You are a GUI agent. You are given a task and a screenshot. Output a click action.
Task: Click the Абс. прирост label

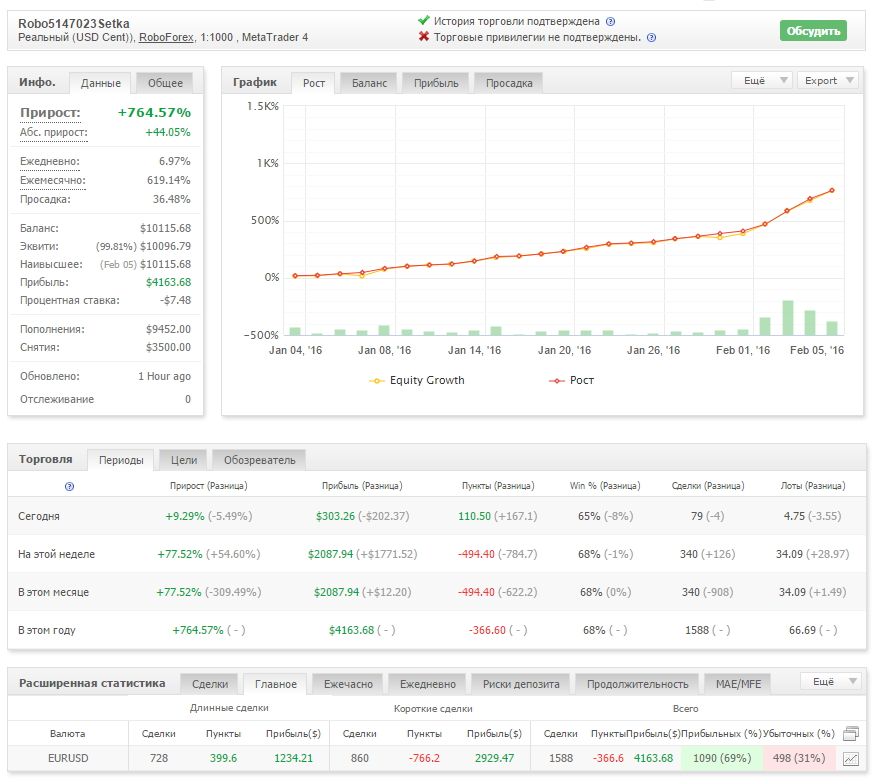point(54,133)
